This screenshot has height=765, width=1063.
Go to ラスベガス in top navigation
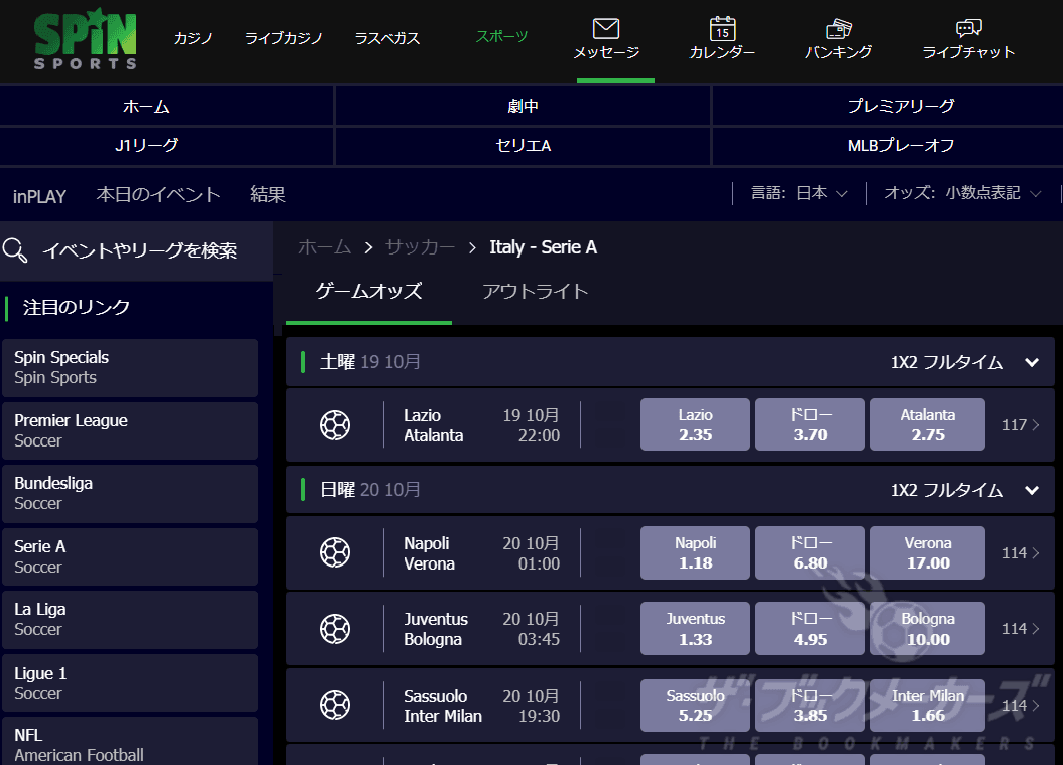tap(387, 38)
